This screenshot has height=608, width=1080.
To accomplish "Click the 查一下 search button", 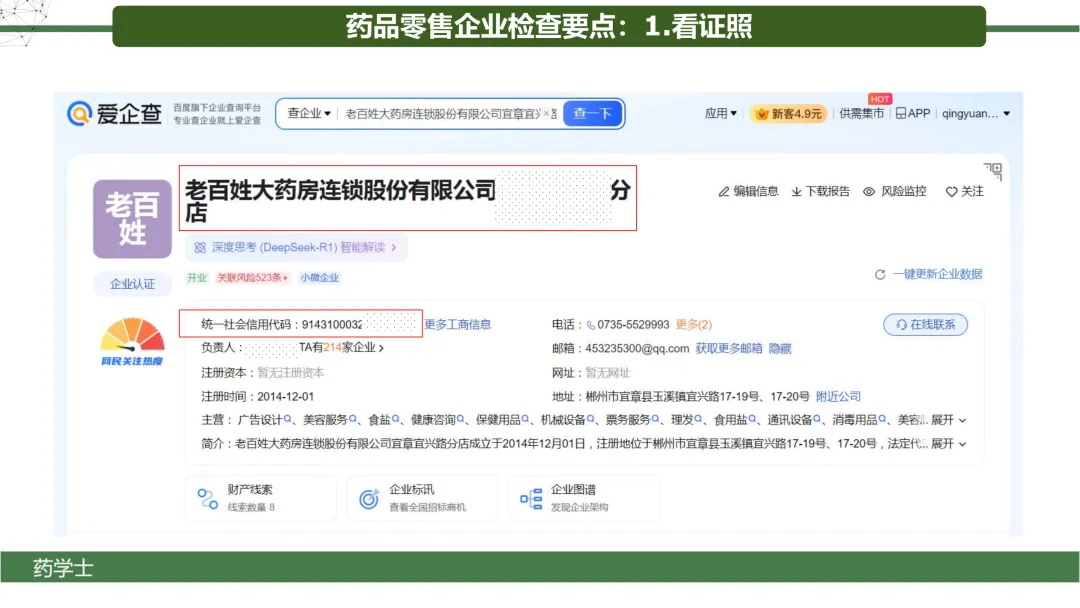I will click(592, 114).
